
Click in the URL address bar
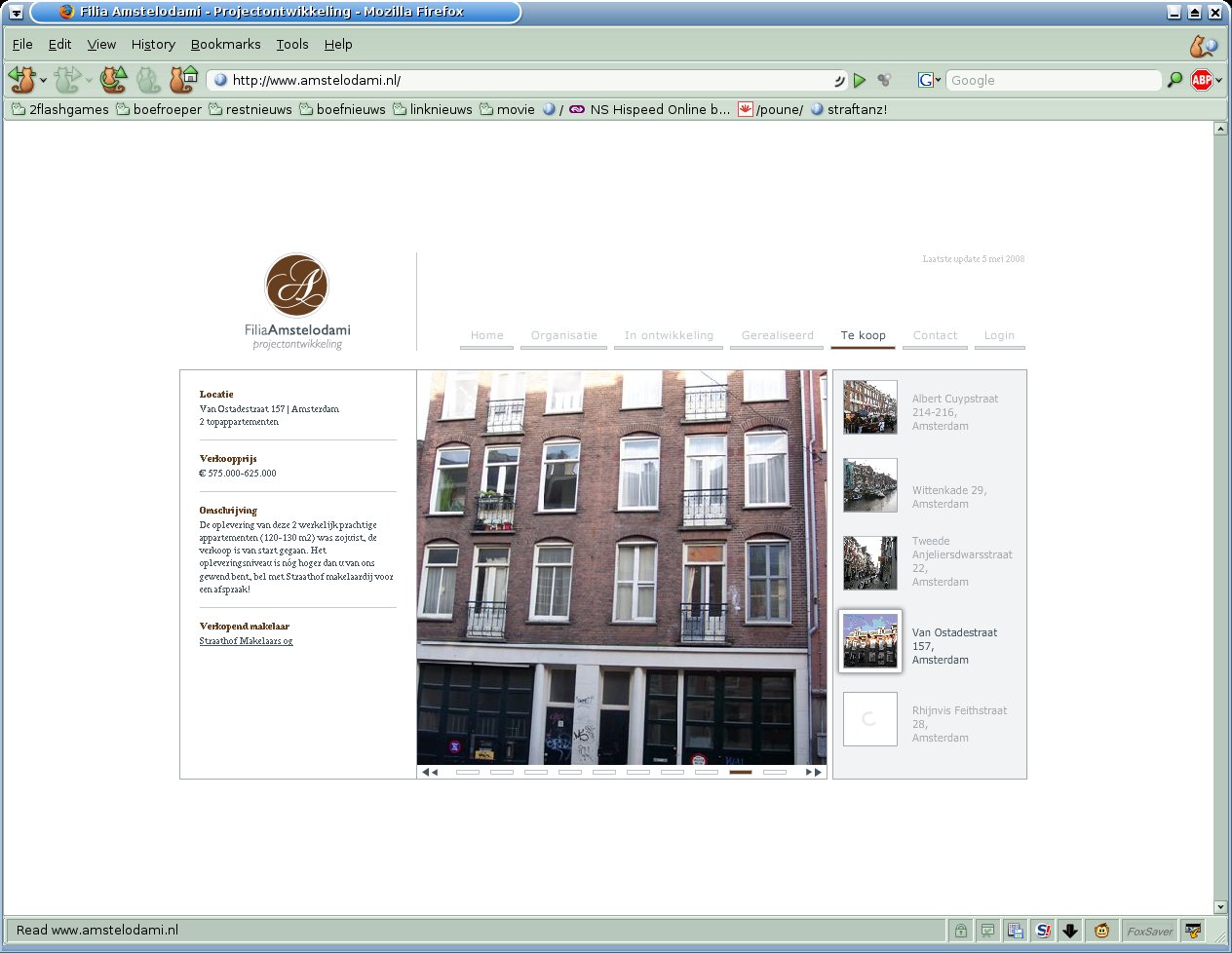coord(526,80)
